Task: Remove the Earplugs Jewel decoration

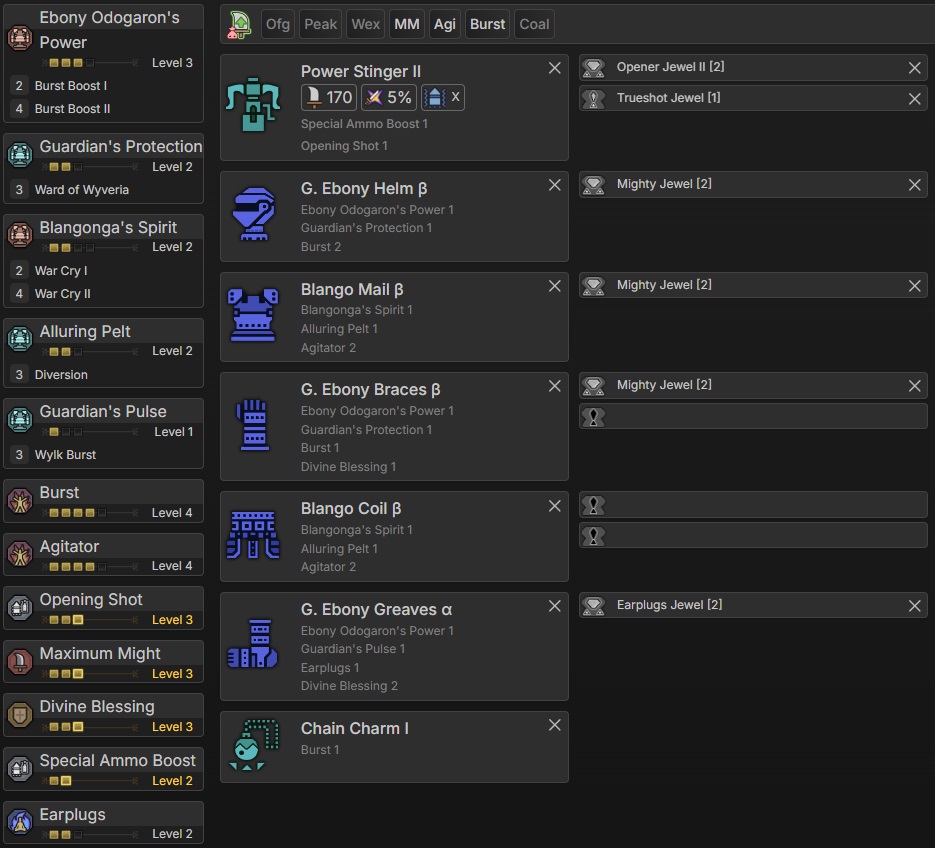Action: pyautogui.click(x=914, y=606)
